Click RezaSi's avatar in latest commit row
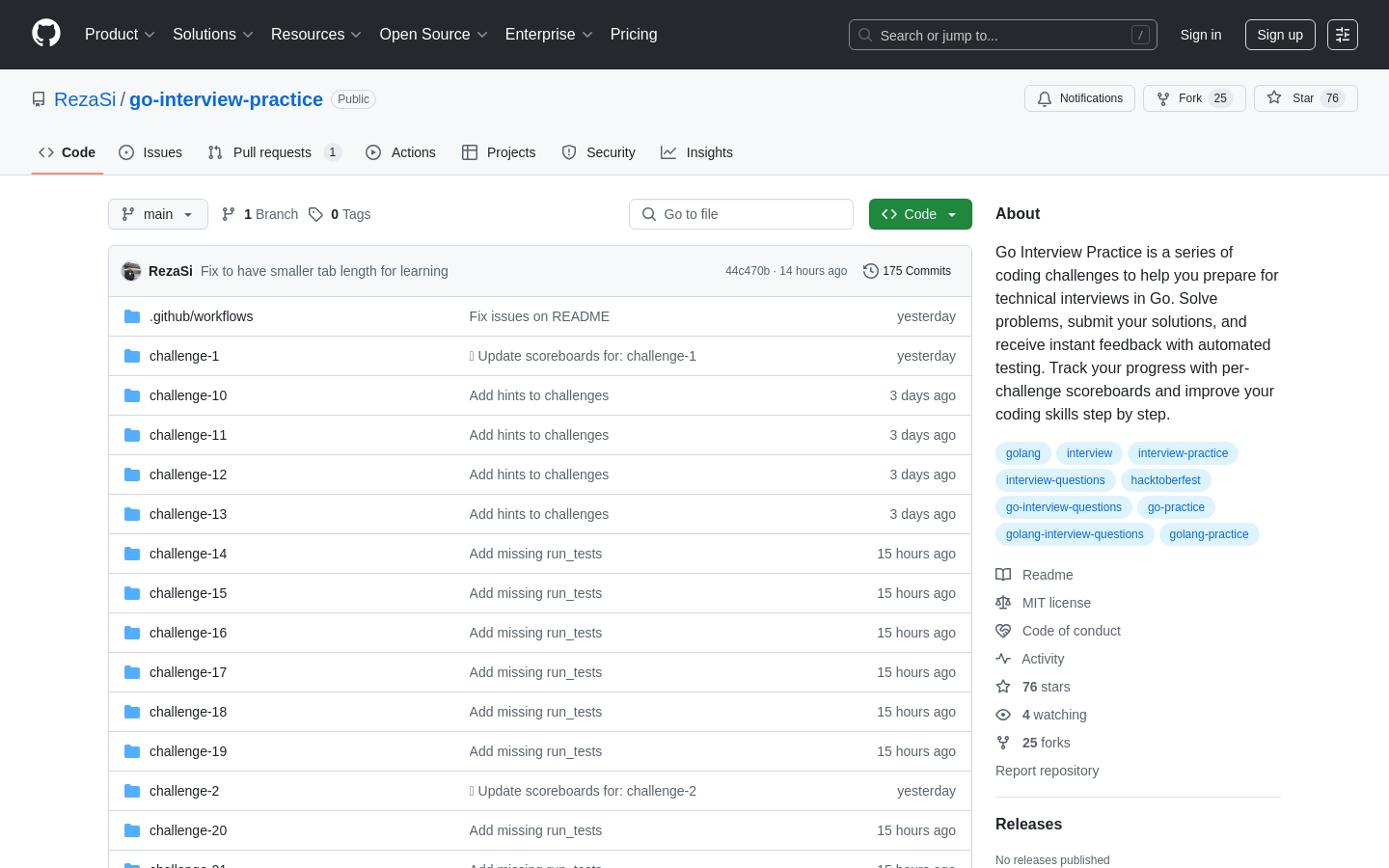Screen dimensions: 1389x868 [131, 271]
